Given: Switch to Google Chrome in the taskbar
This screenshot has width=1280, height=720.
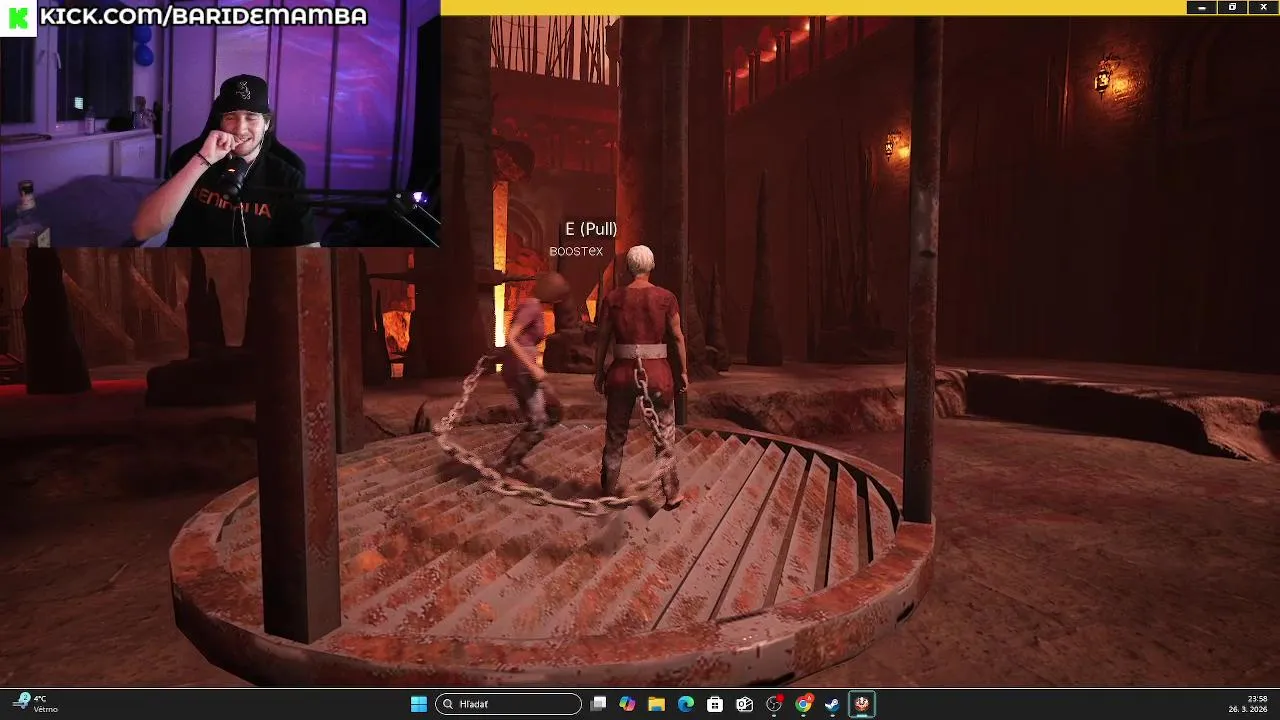Looking at the screenshot, I should pos(803,704).
